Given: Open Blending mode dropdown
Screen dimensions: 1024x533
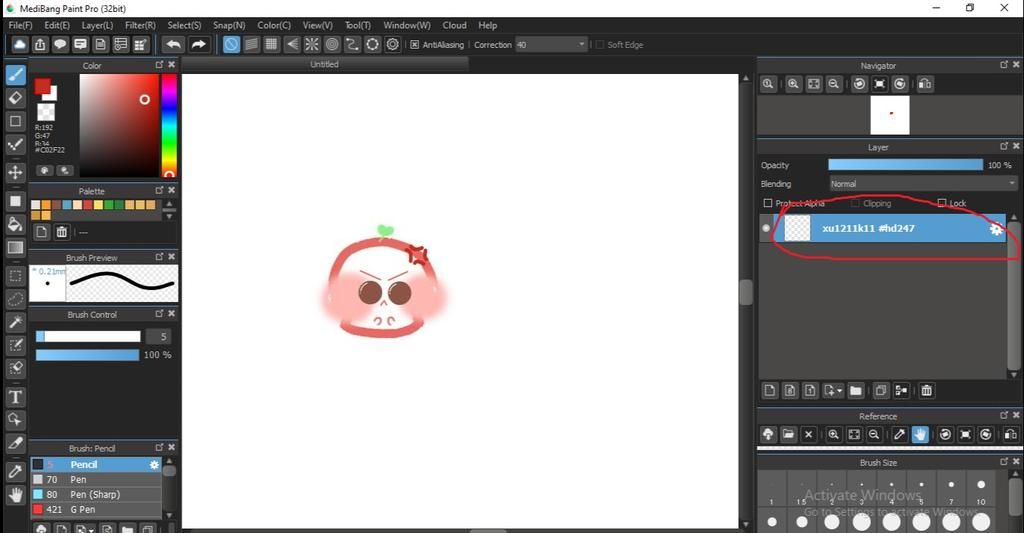Looking at the screenshot, I should [923, 184].
